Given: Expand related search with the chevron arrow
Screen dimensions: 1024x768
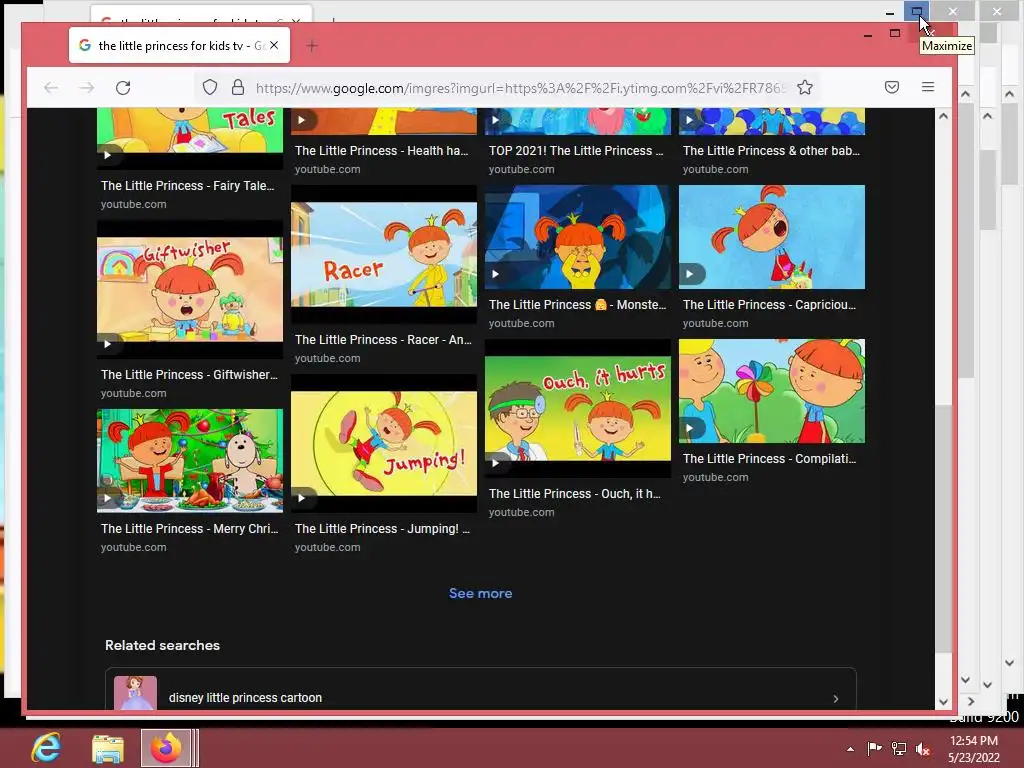Looking at the screenshot, I should coord(836,698).
